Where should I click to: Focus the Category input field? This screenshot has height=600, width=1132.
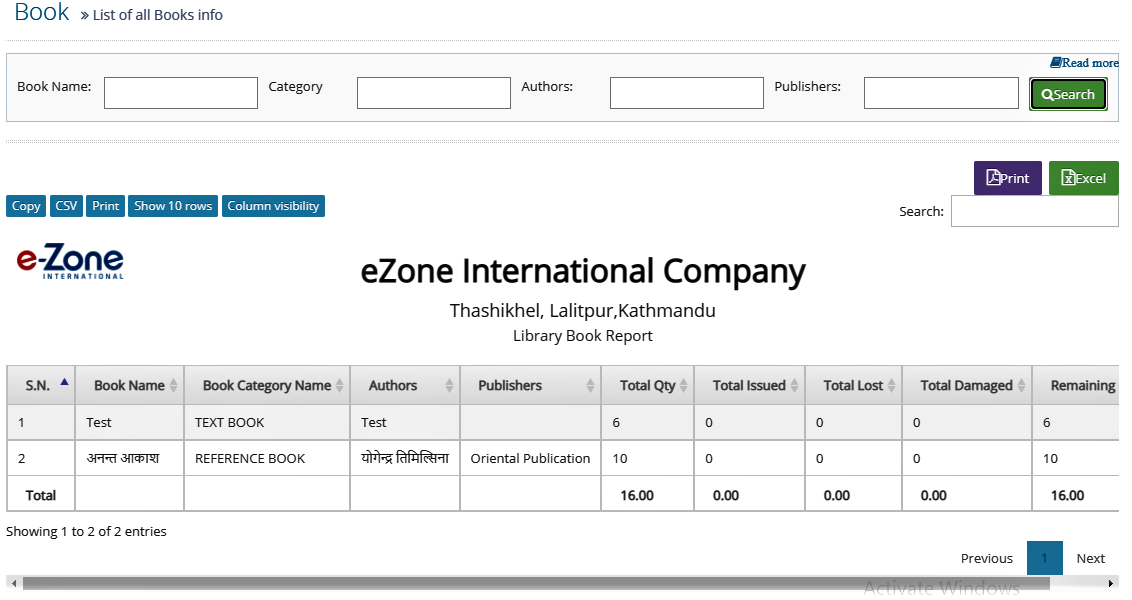(x=434, y=93)
